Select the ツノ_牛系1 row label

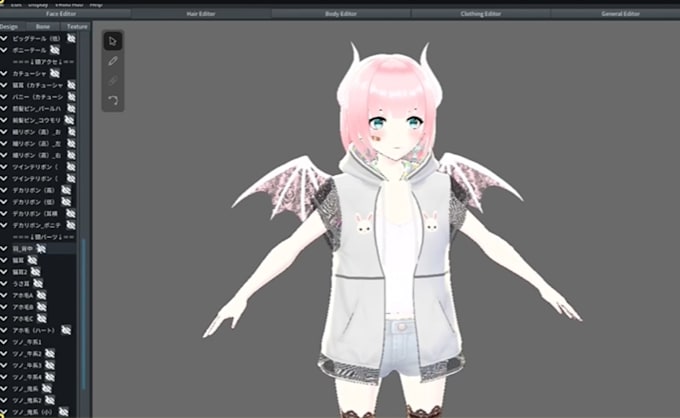27,342
